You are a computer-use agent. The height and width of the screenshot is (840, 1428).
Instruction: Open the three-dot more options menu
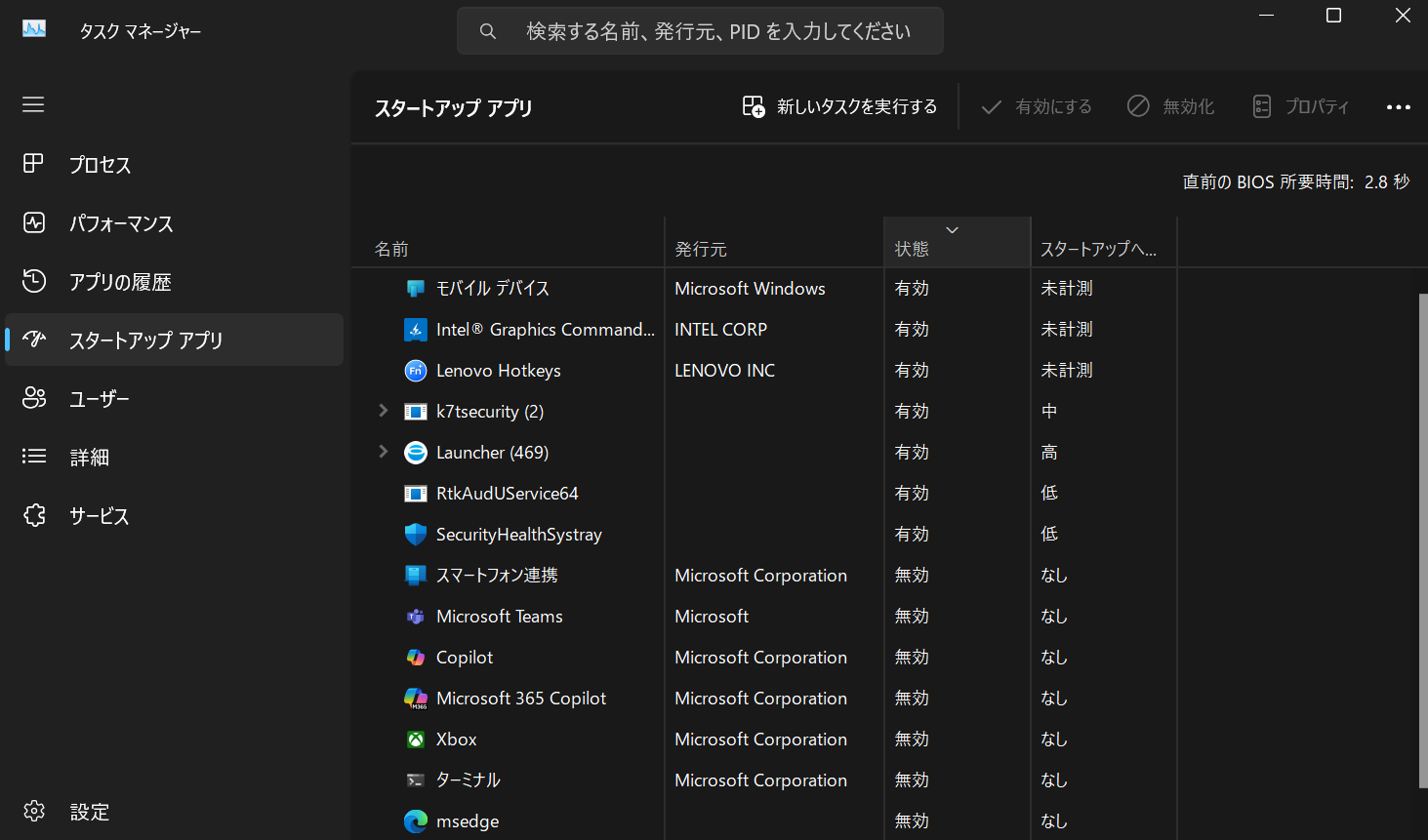[x=1398, y=107]
